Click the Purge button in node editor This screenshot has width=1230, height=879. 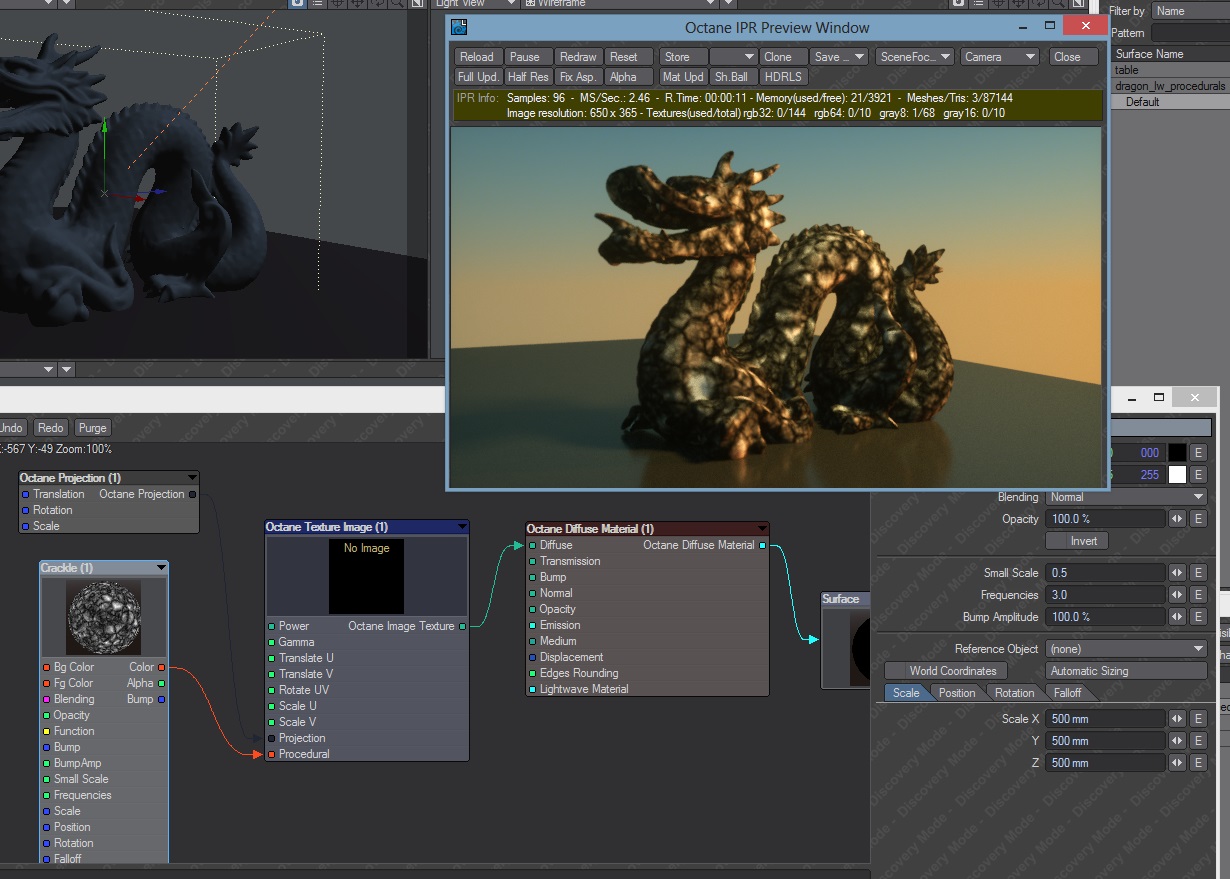click(x=92, y=428)
